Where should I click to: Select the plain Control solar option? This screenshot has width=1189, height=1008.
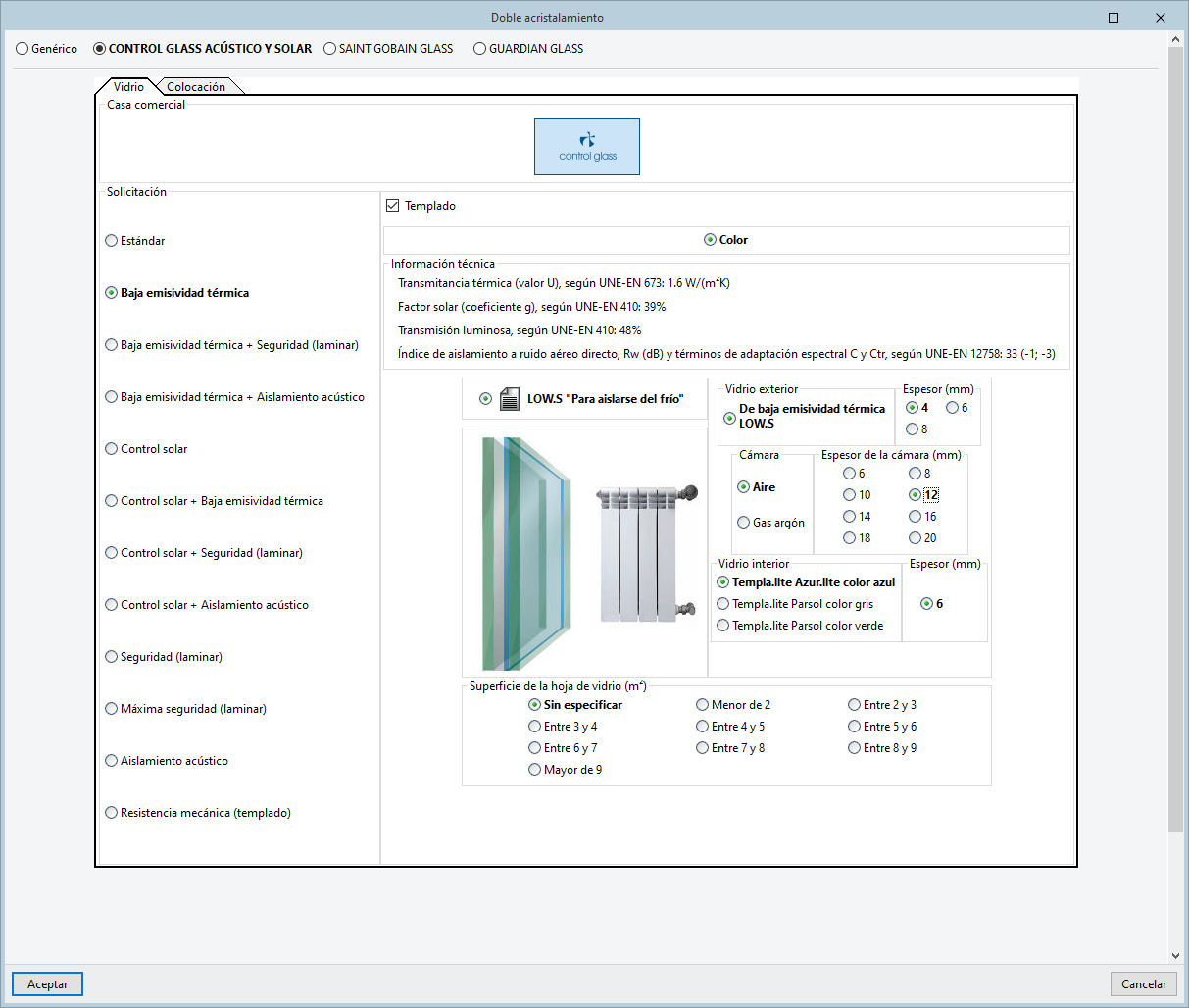point(146,449)
